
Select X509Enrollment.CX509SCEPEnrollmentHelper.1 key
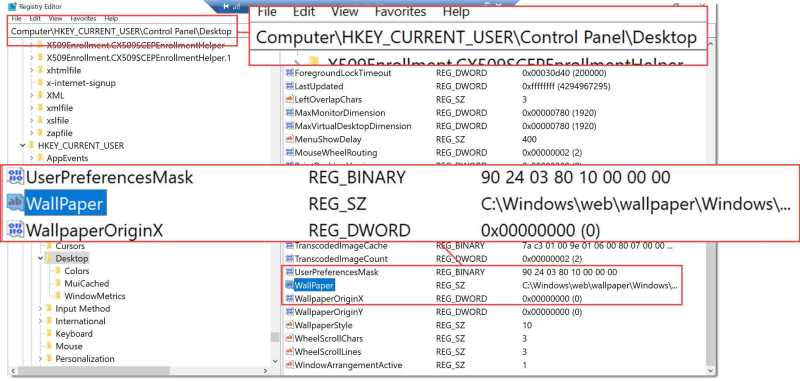click(x=138, y=58)
